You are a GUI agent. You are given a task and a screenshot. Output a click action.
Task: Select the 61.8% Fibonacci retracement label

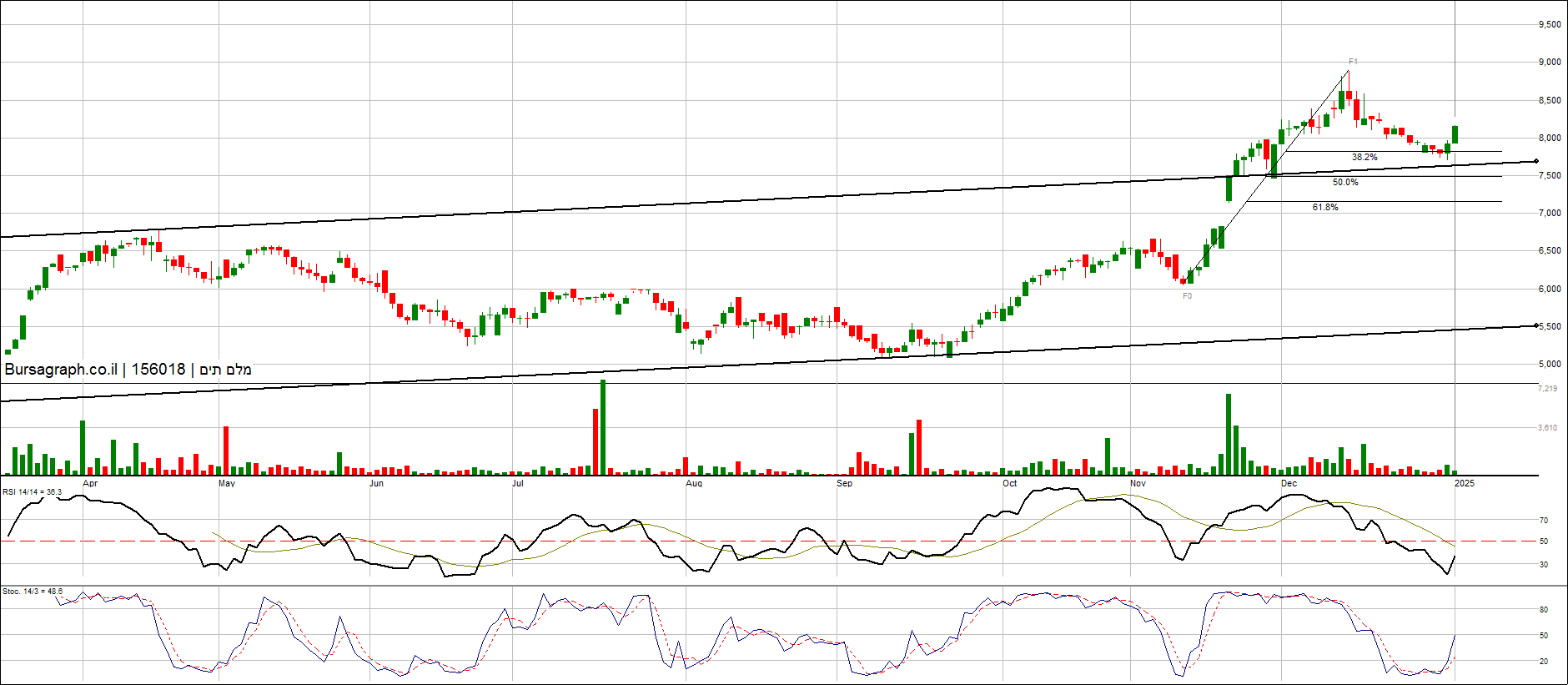tap(1325, 207)
